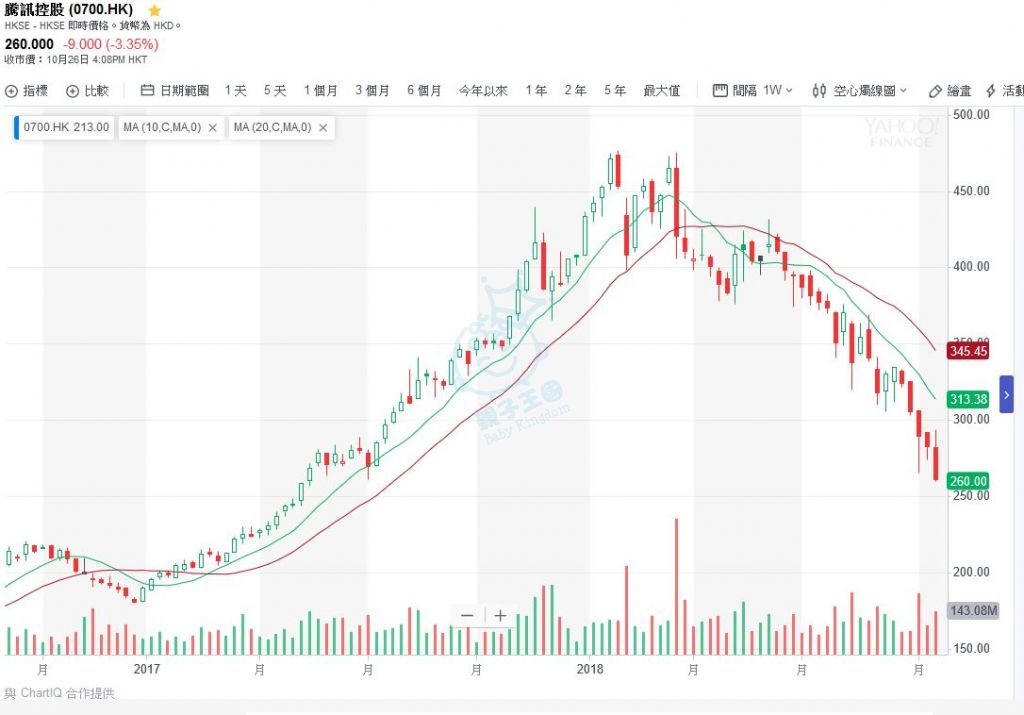The image size is (1024, 715).
Task: Expand the blue side panel arrow
Action: click(x=1006, y=394)
